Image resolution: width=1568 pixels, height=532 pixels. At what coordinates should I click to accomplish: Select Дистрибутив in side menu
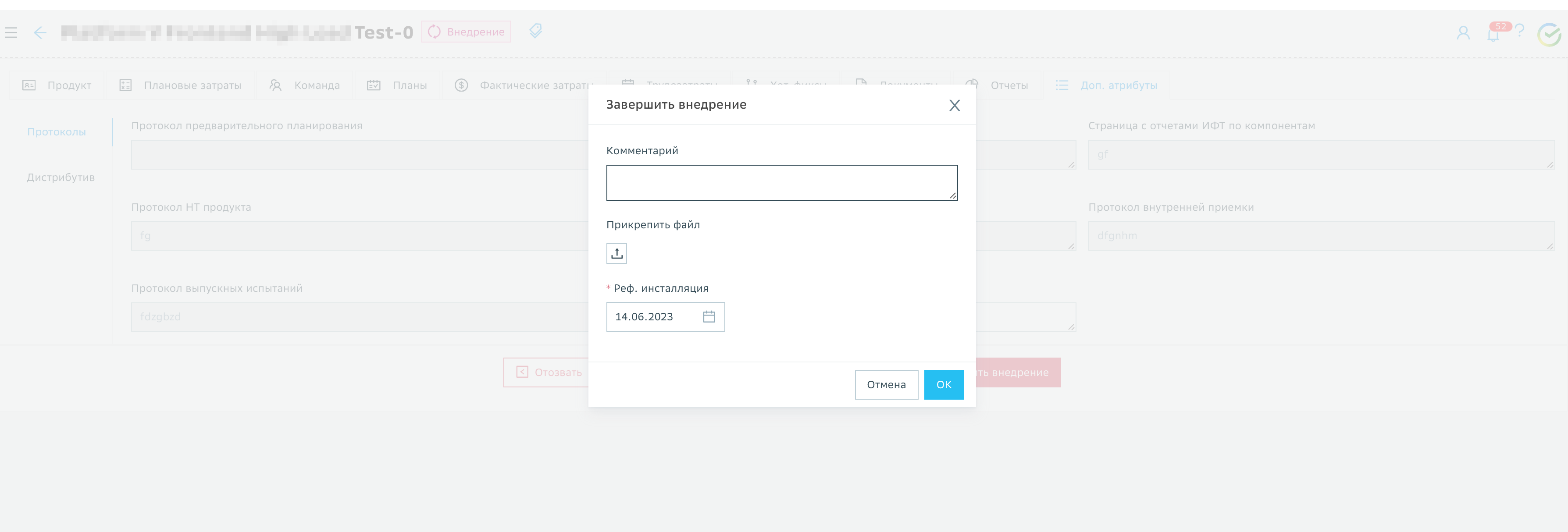[61, 177]
